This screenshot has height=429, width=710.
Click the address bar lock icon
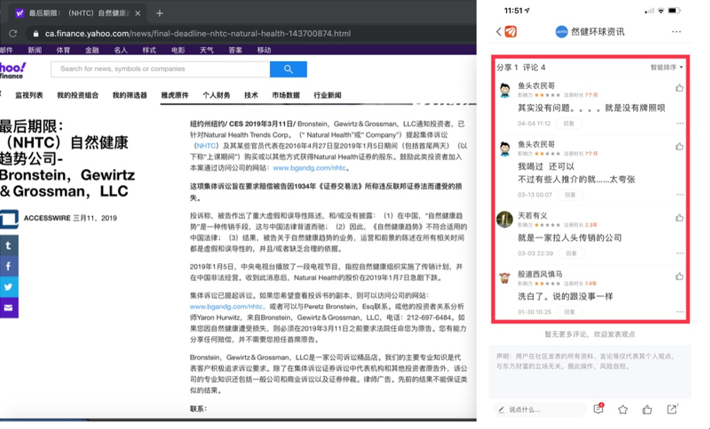[x=35, y=34]
